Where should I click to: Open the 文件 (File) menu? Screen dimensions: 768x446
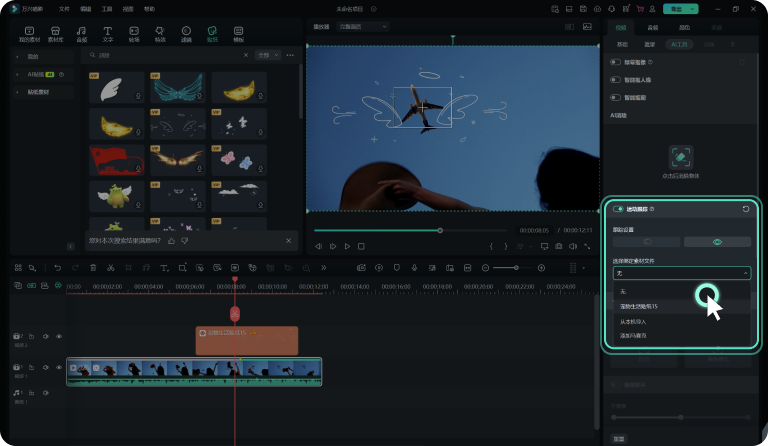point(64,8)
